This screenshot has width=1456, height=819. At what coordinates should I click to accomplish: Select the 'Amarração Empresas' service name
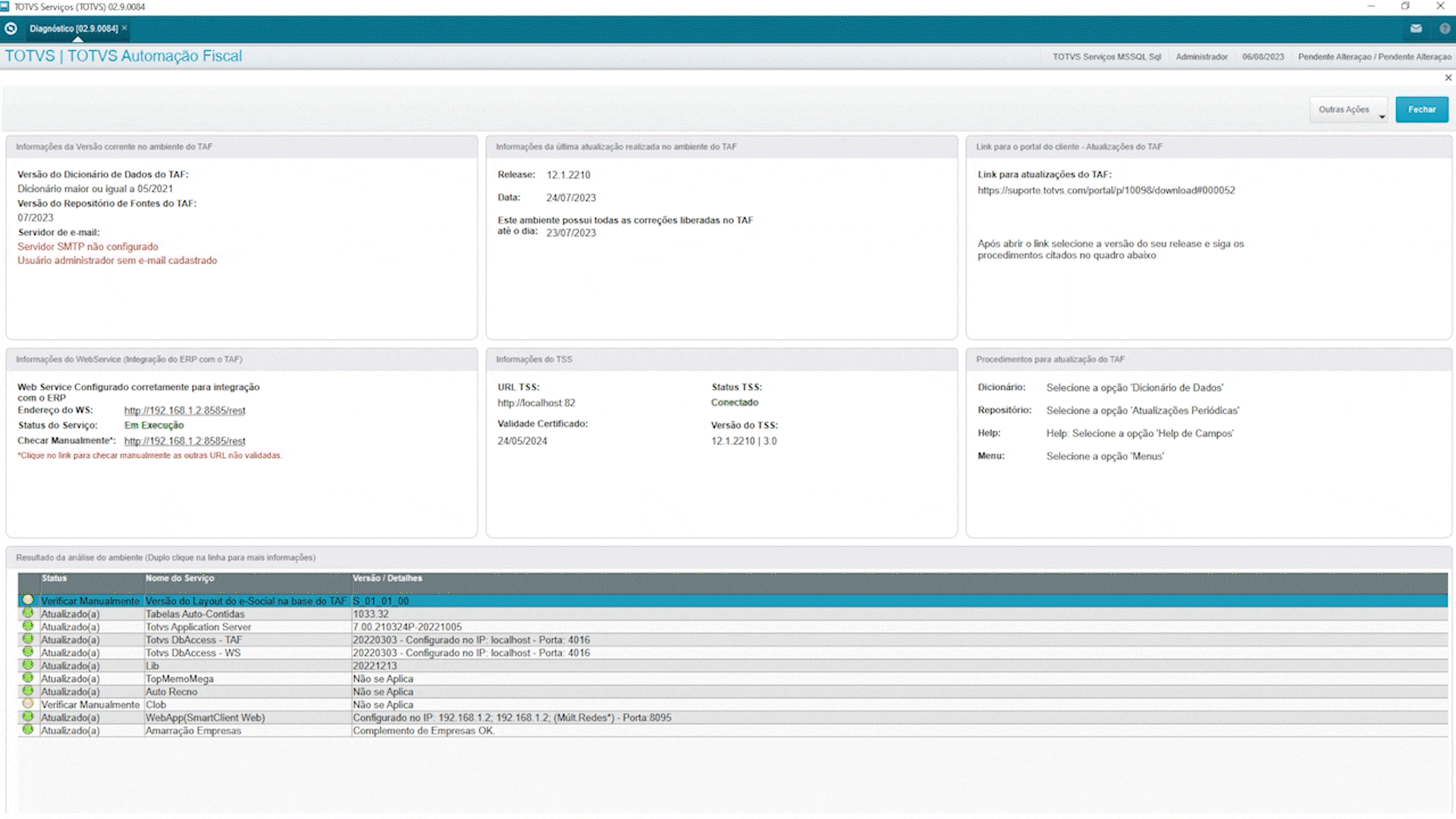193,731
